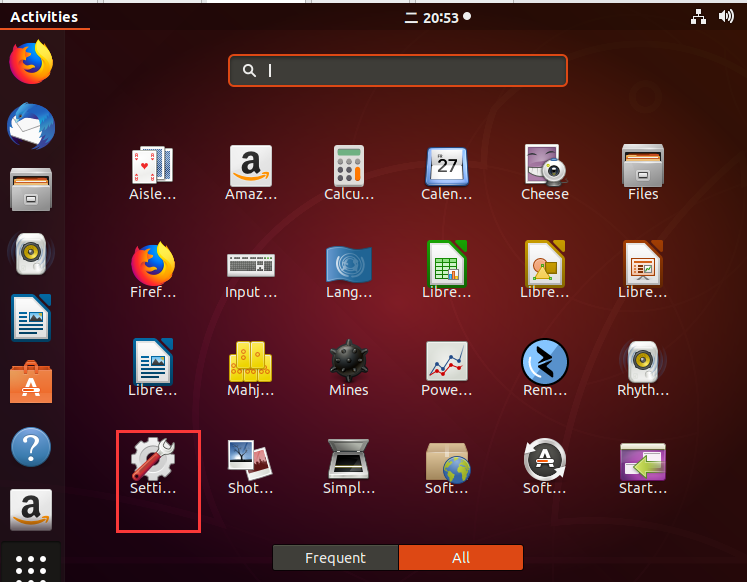Launch Software Updater circular-arrows icon
The image size is (747, 582).
coord(545,467)
